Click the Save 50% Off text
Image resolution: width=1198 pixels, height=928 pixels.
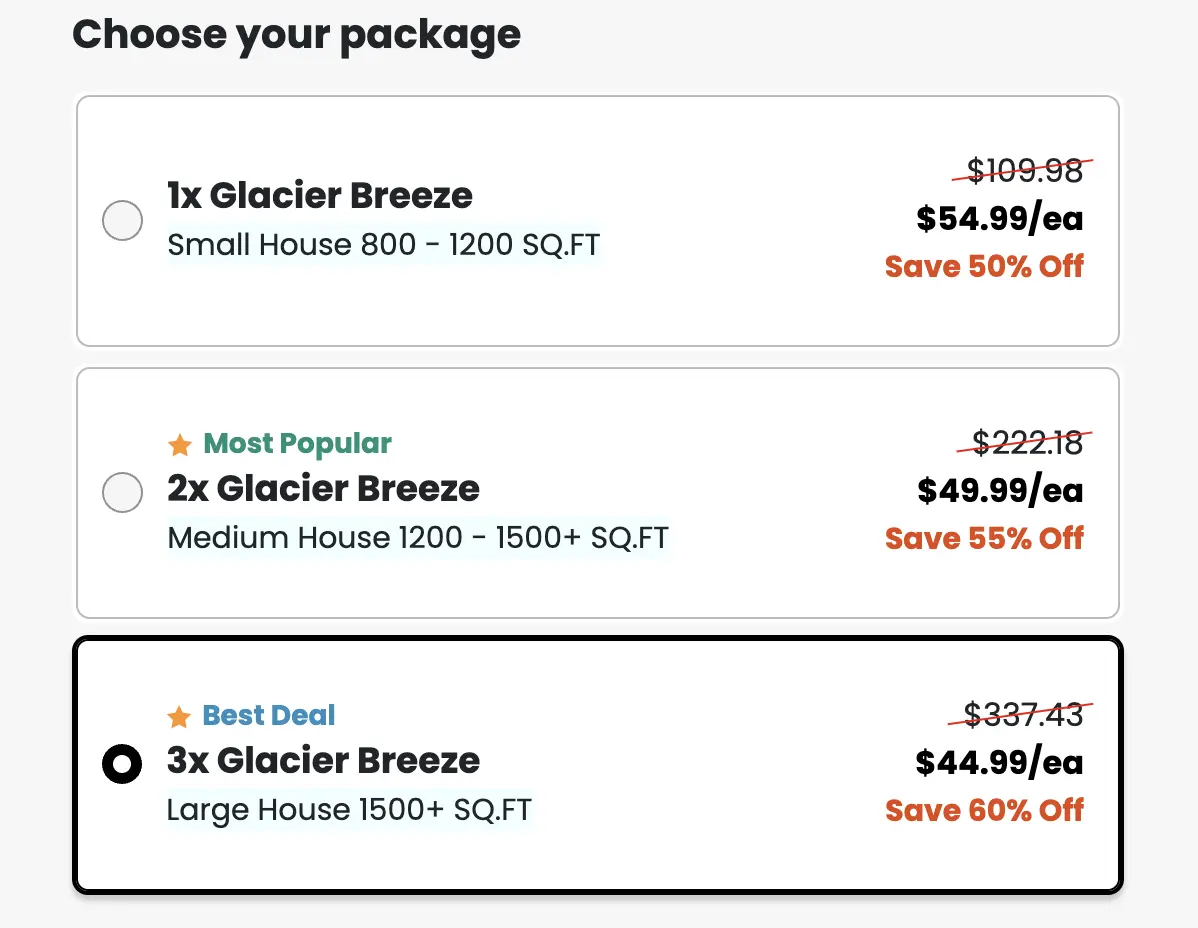[984, 266]
